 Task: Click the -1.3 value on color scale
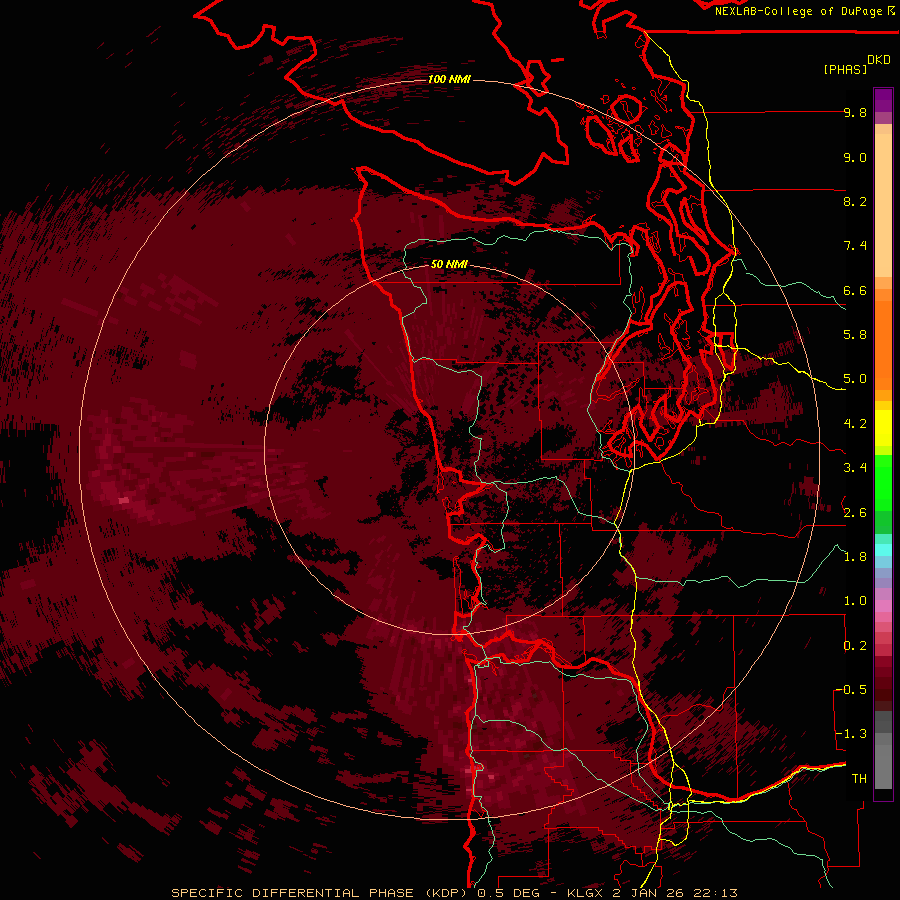[851, 734]
